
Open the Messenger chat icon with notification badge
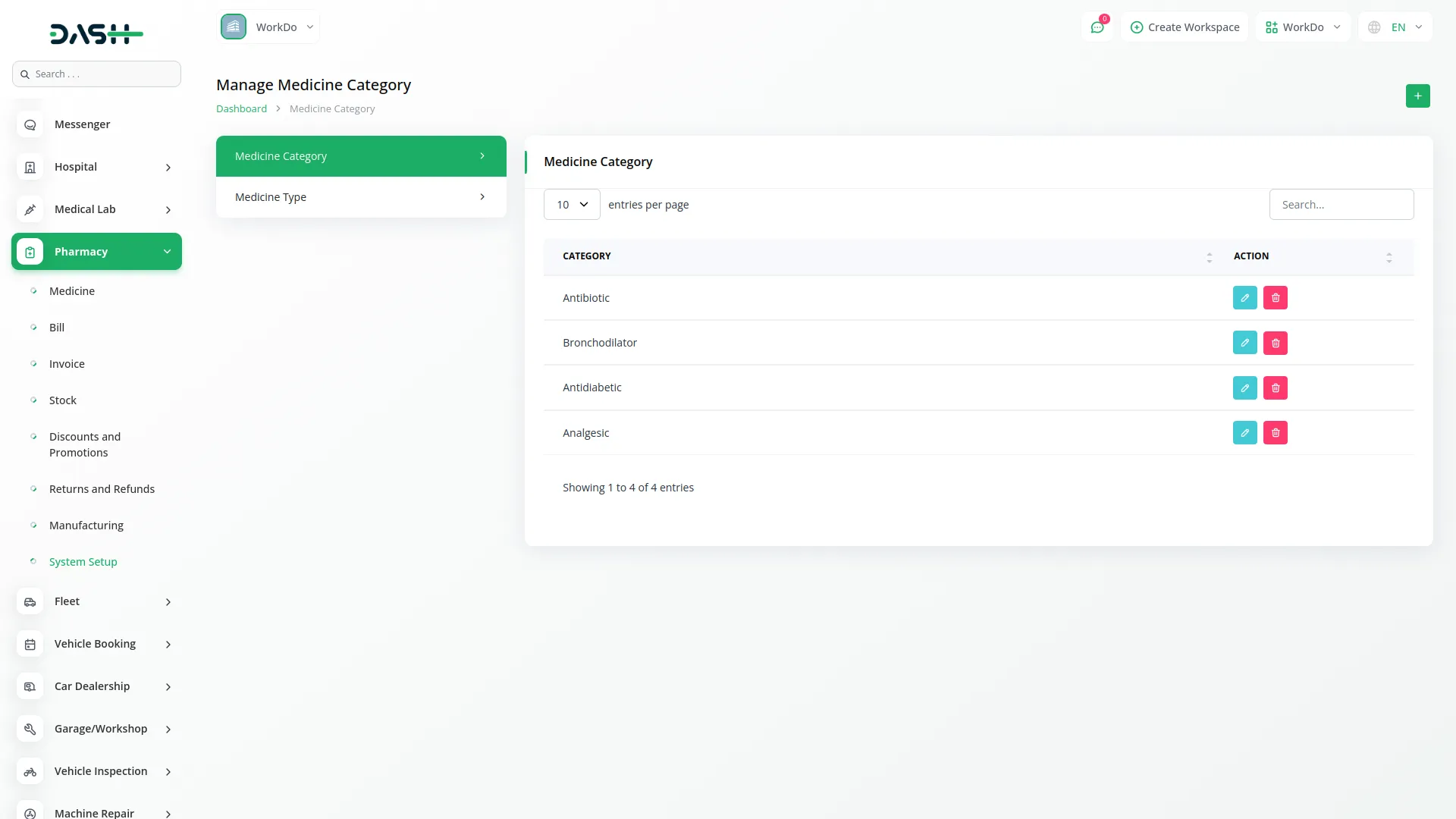[1097, 27]
